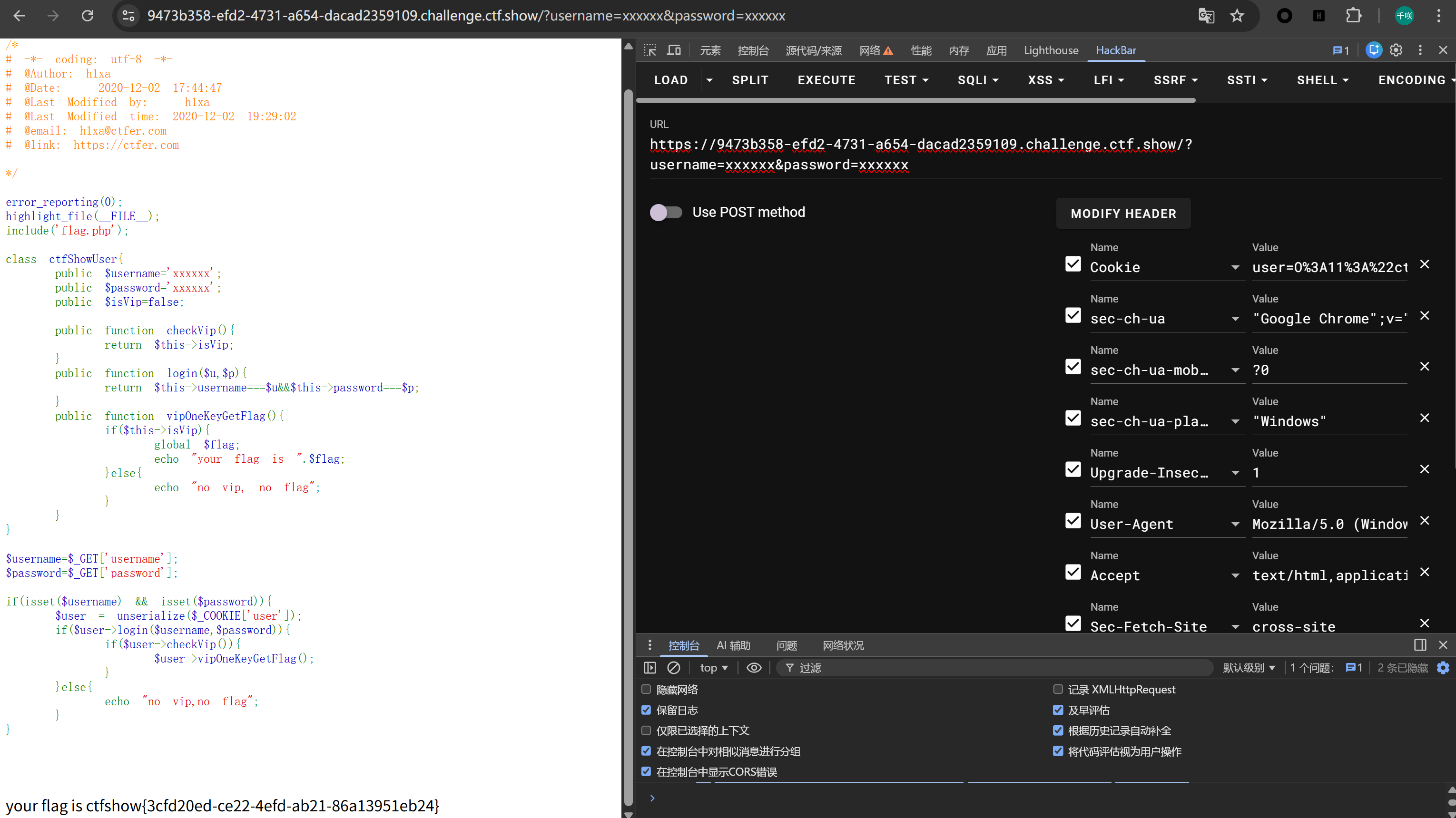
Task: Click the inspect element picker icon
Action: (650, 50)
